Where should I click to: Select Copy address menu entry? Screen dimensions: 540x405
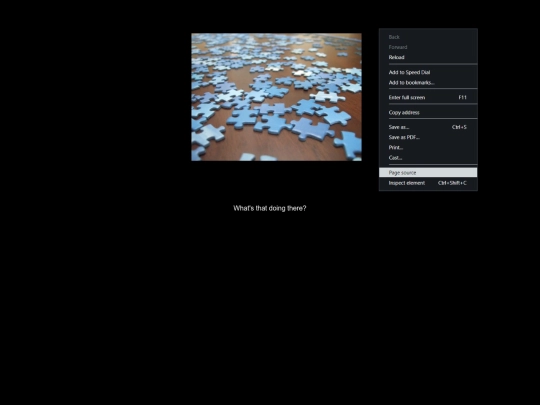428,112
